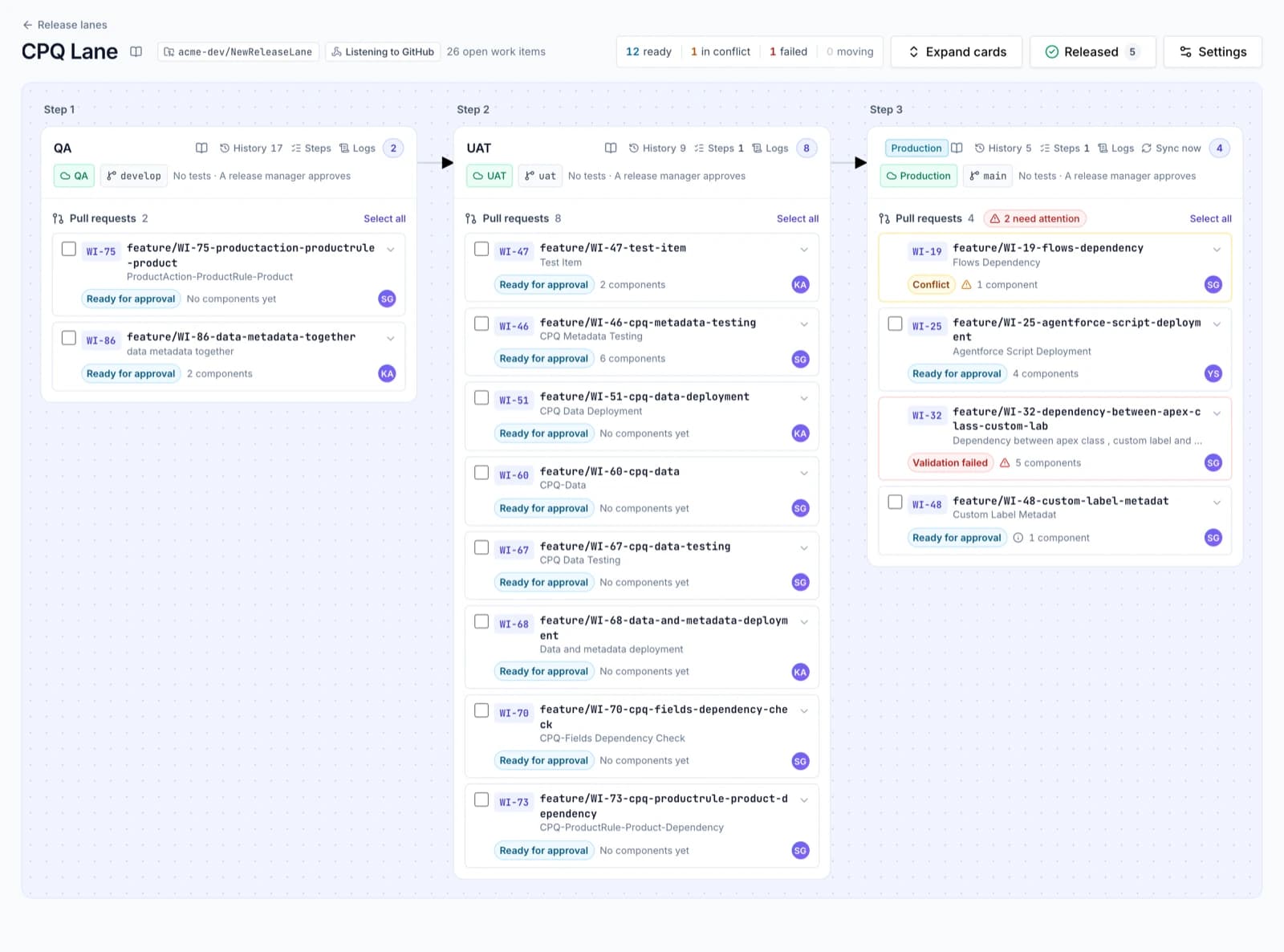Open Steps 1 in the Production step header

1065,148
